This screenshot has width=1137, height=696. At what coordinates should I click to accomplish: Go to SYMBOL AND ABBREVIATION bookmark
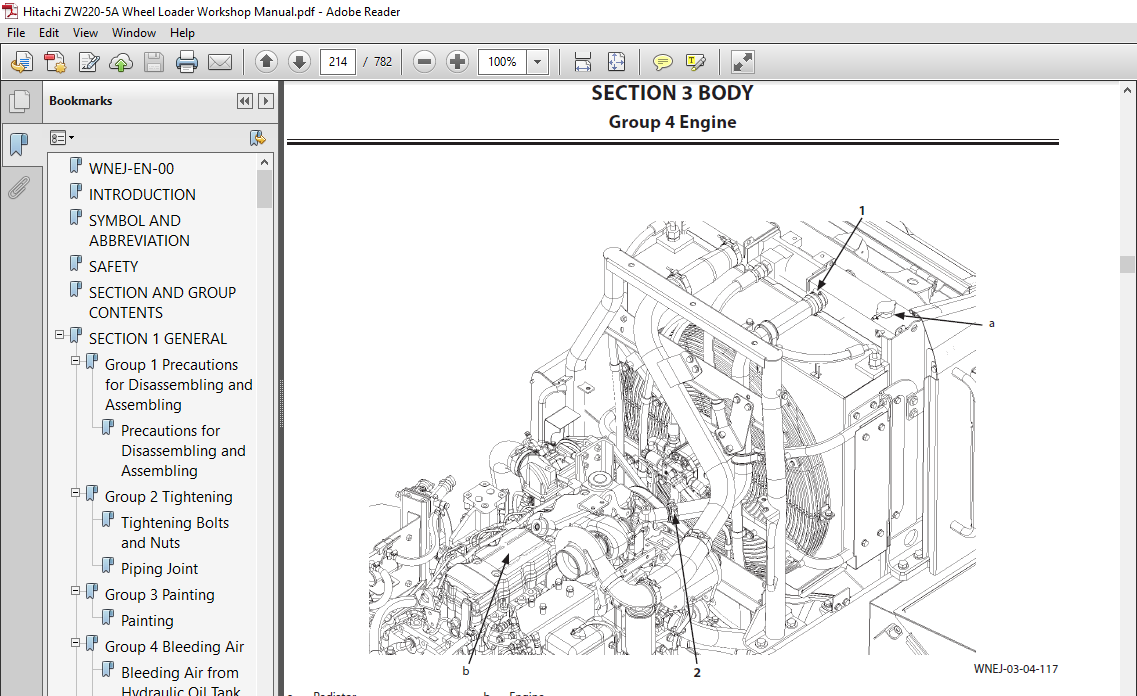pos(139,231)
